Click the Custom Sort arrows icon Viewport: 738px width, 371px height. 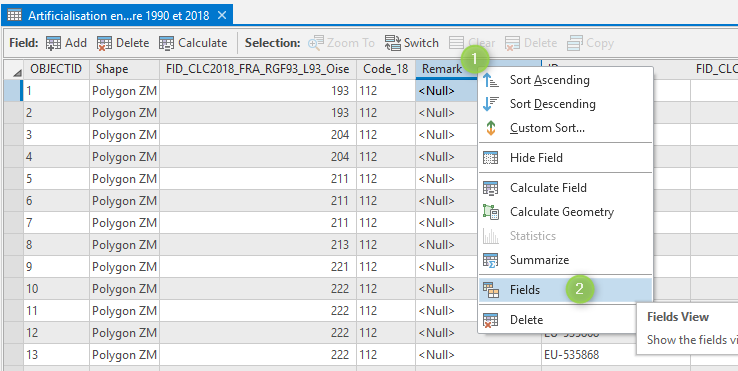[x=490, y=128]
